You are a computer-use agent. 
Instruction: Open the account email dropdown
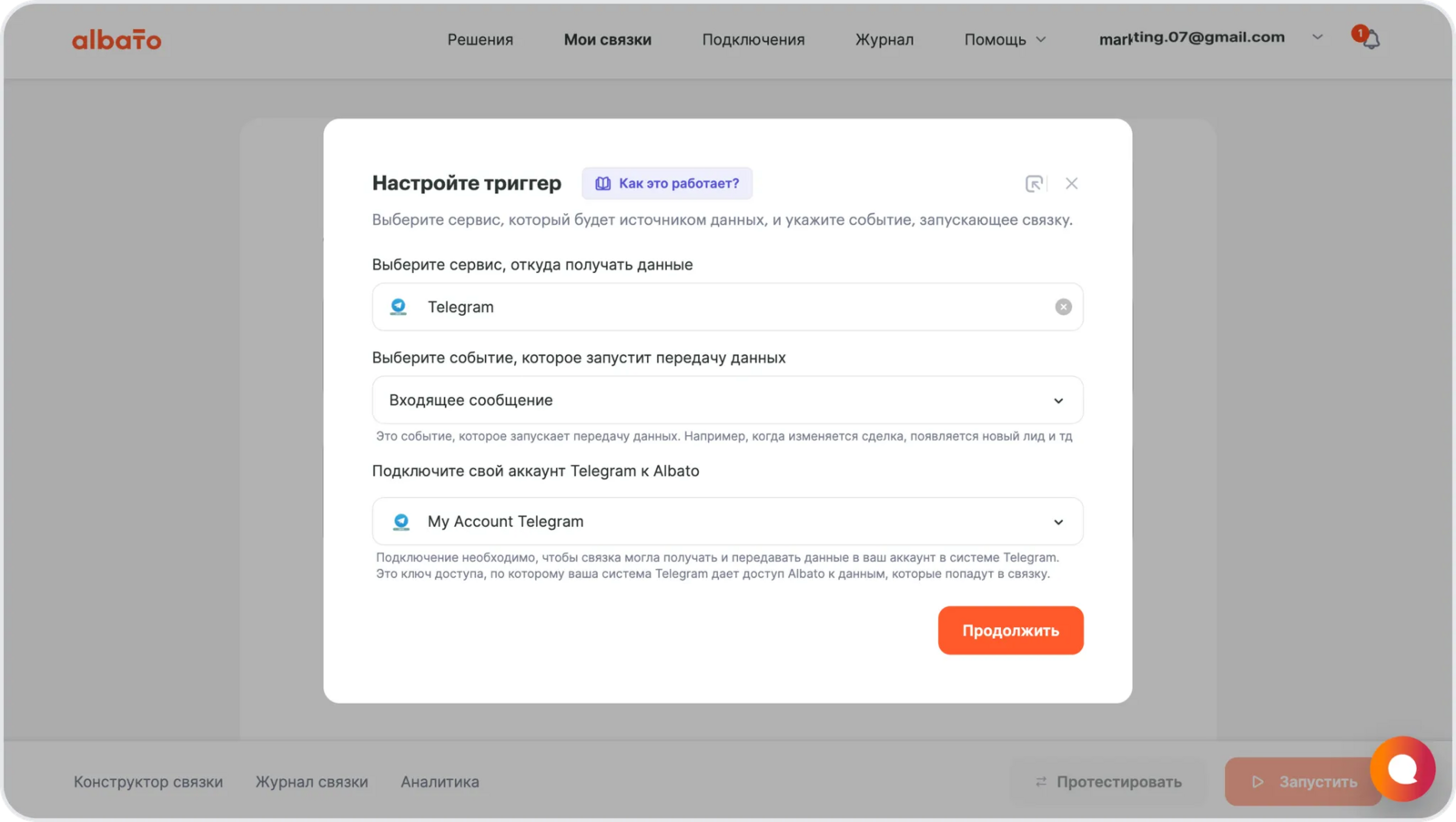1317,37
